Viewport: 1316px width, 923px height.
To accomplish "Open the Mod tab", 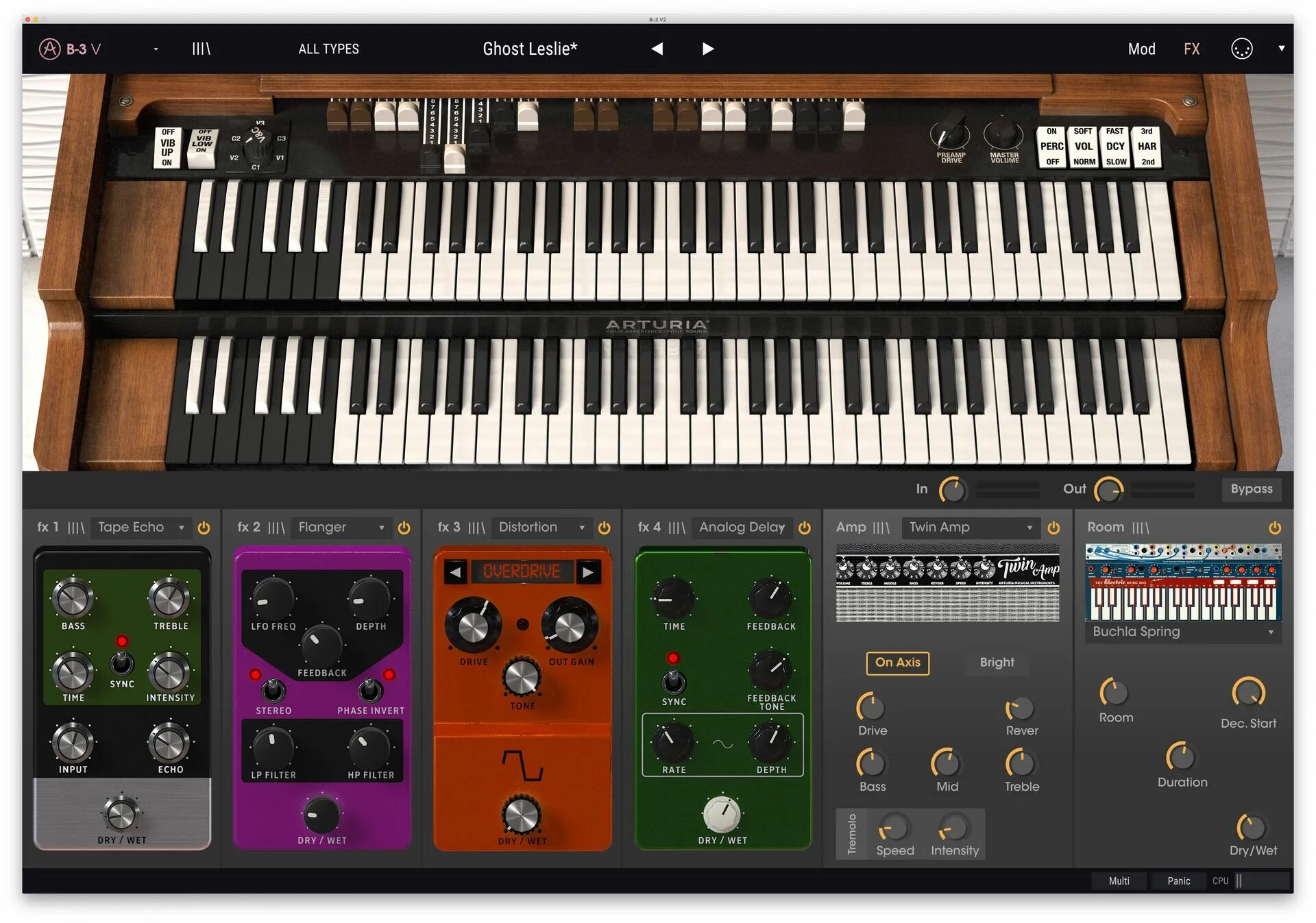I will (x=1141, y=49).
